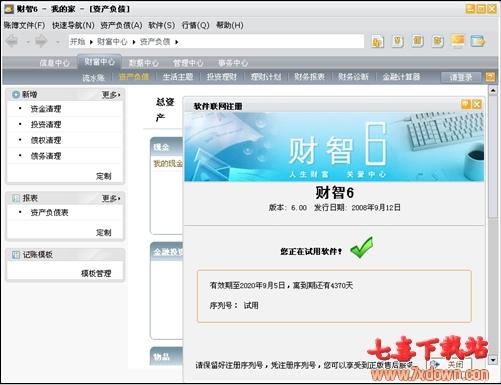The height and width of the screenshot is (385, 501).
Task: Open the 行情(Q) menu
Action: [195, 25]
